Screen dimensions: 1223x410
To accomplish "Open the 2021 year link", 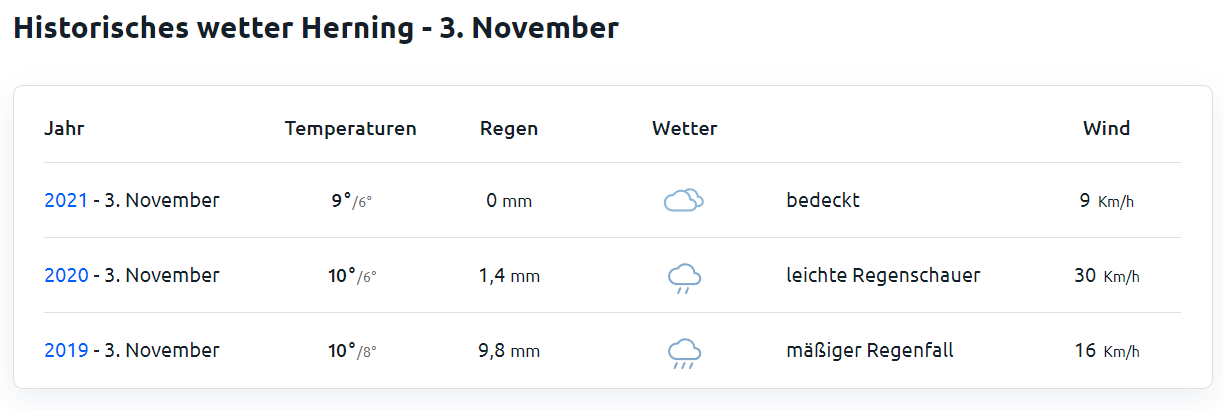I will tap(66, 200).
